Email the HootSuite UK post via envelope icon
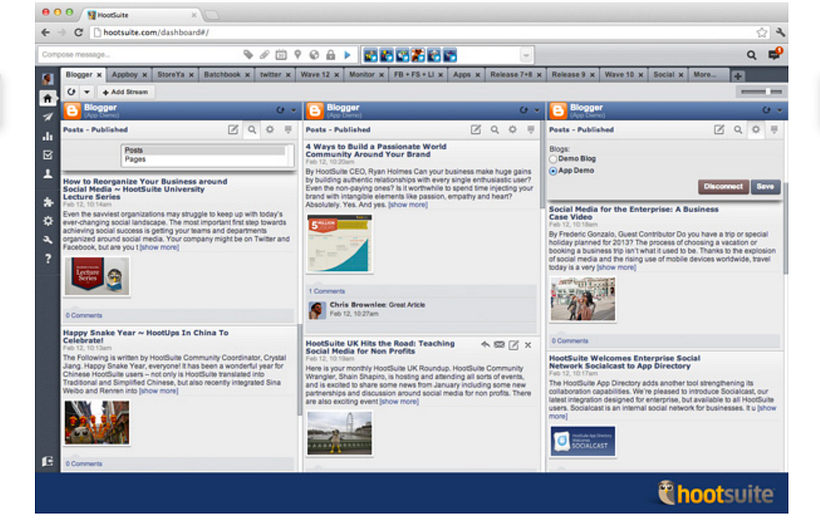Image resolution: width=820 pixels, height=525 pixels. 499,345
